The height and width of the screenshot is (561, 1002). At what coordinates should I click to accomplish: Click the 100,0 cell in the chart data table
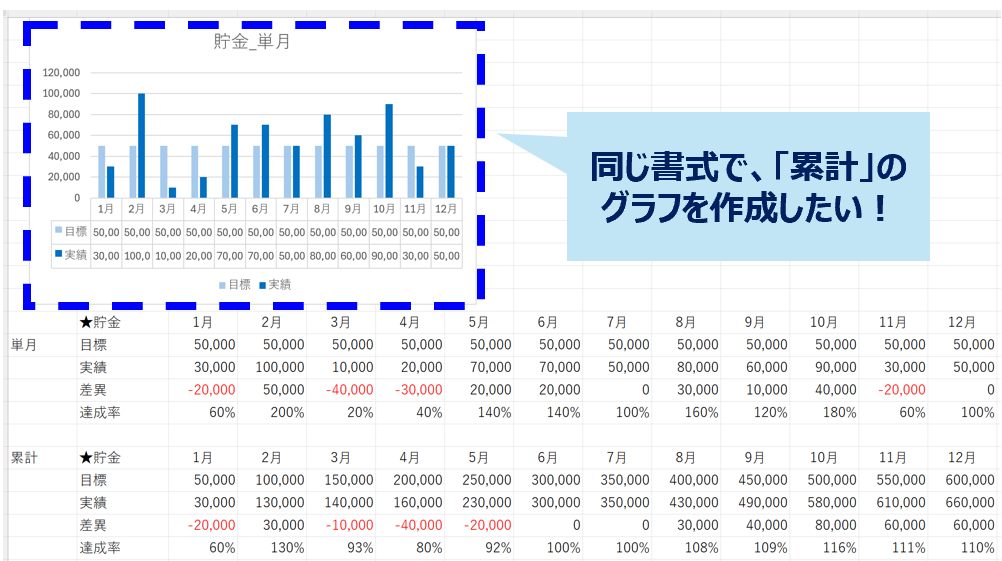click(137, 256)
